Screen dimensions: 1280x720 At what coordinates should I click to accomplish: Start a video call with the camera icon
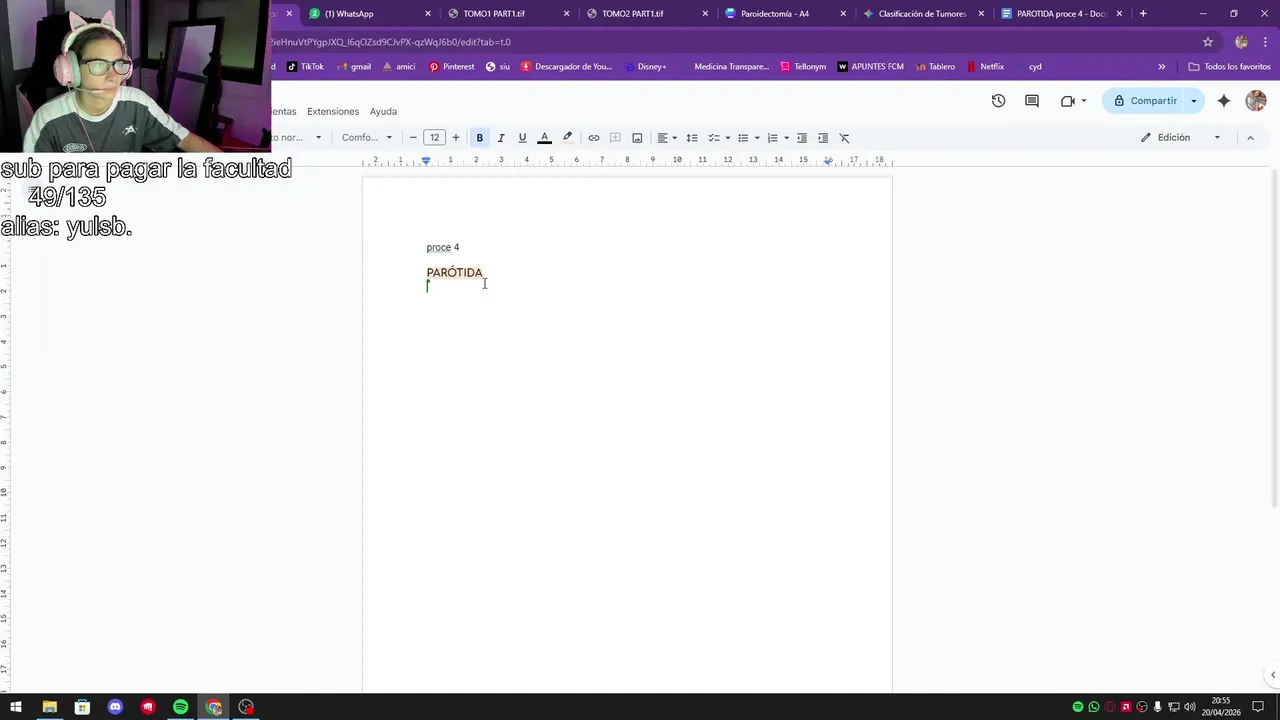pyautogui.click(x=1068, y=101)
